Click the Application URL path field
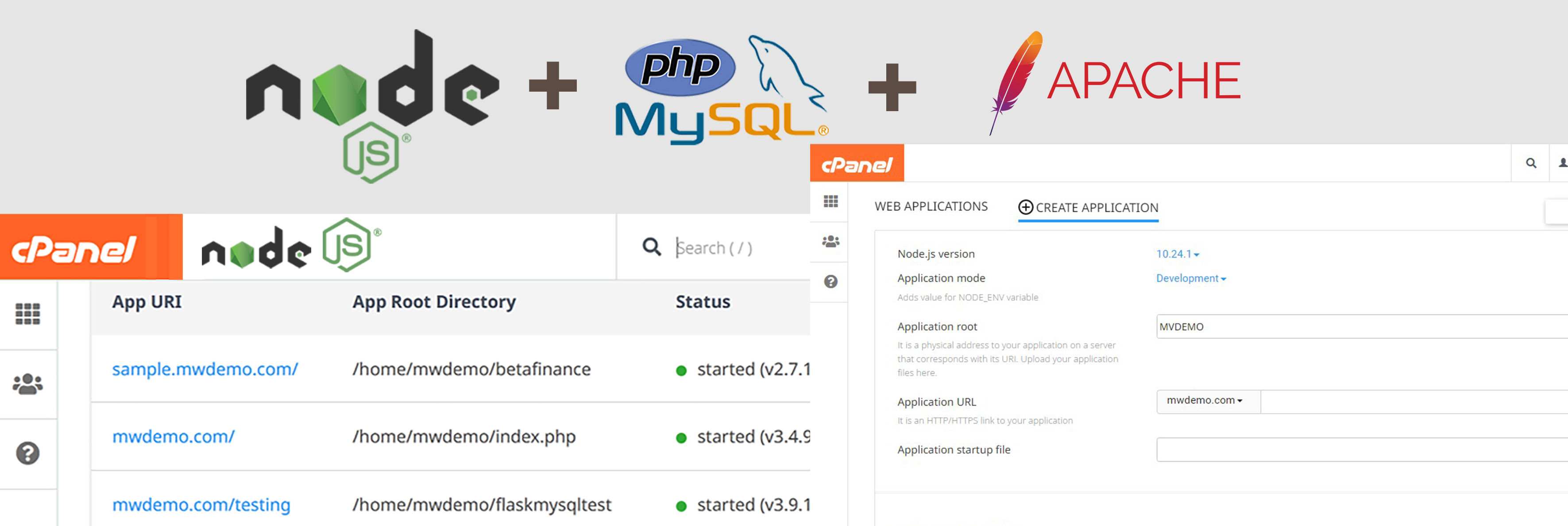1568x526 pixels. (x=1414, y=402)
